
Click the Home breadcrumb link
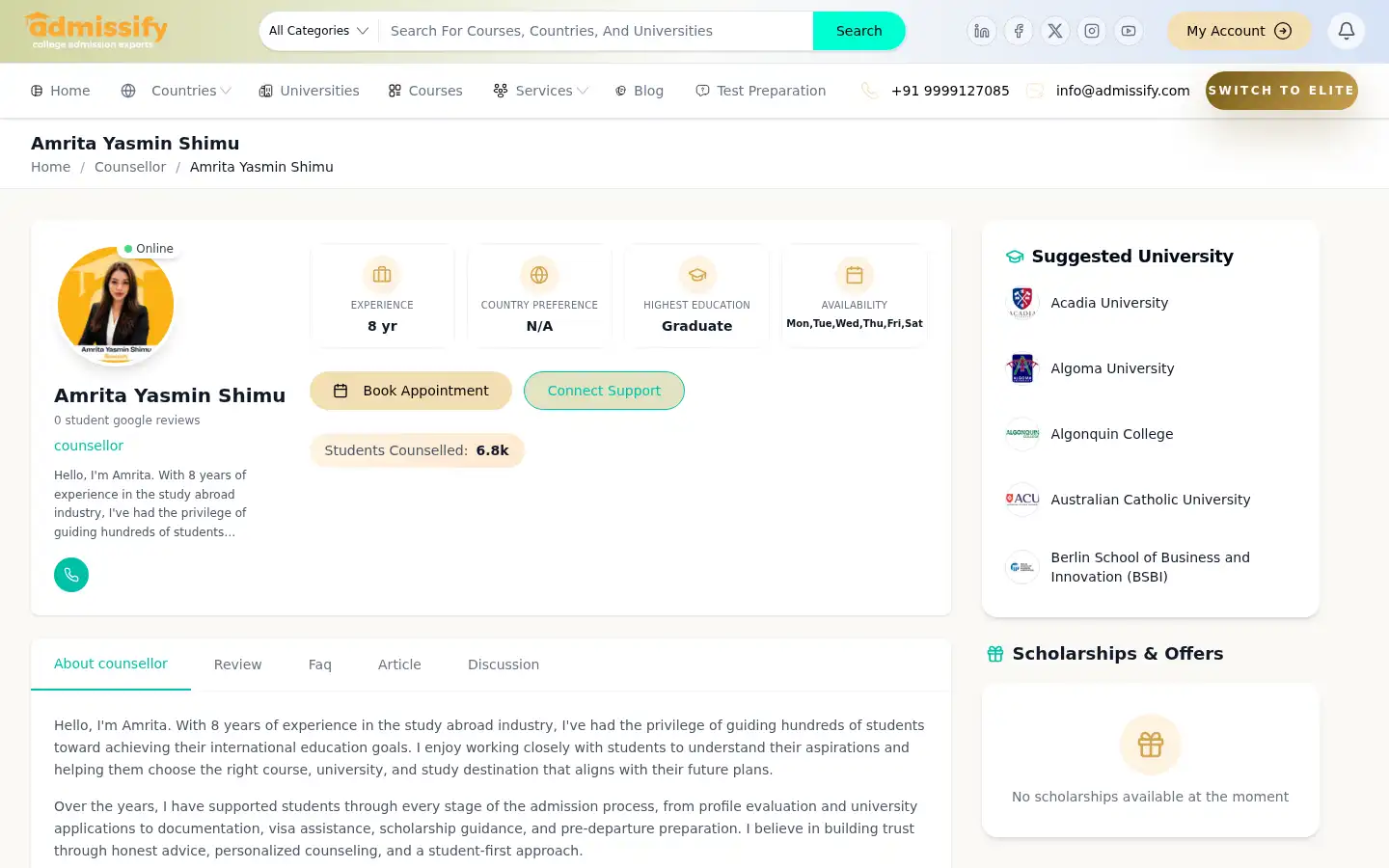click(x=50, y=167)
